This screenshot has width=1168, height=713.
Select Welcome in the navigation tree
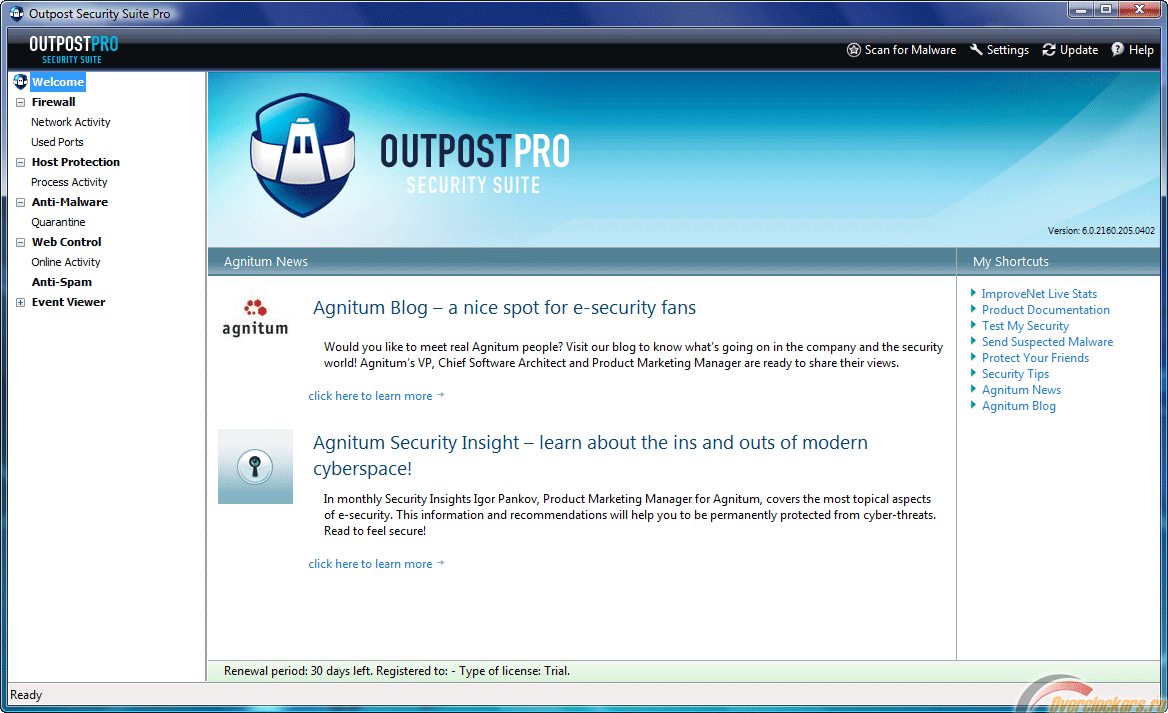click(x=57, y=82)
